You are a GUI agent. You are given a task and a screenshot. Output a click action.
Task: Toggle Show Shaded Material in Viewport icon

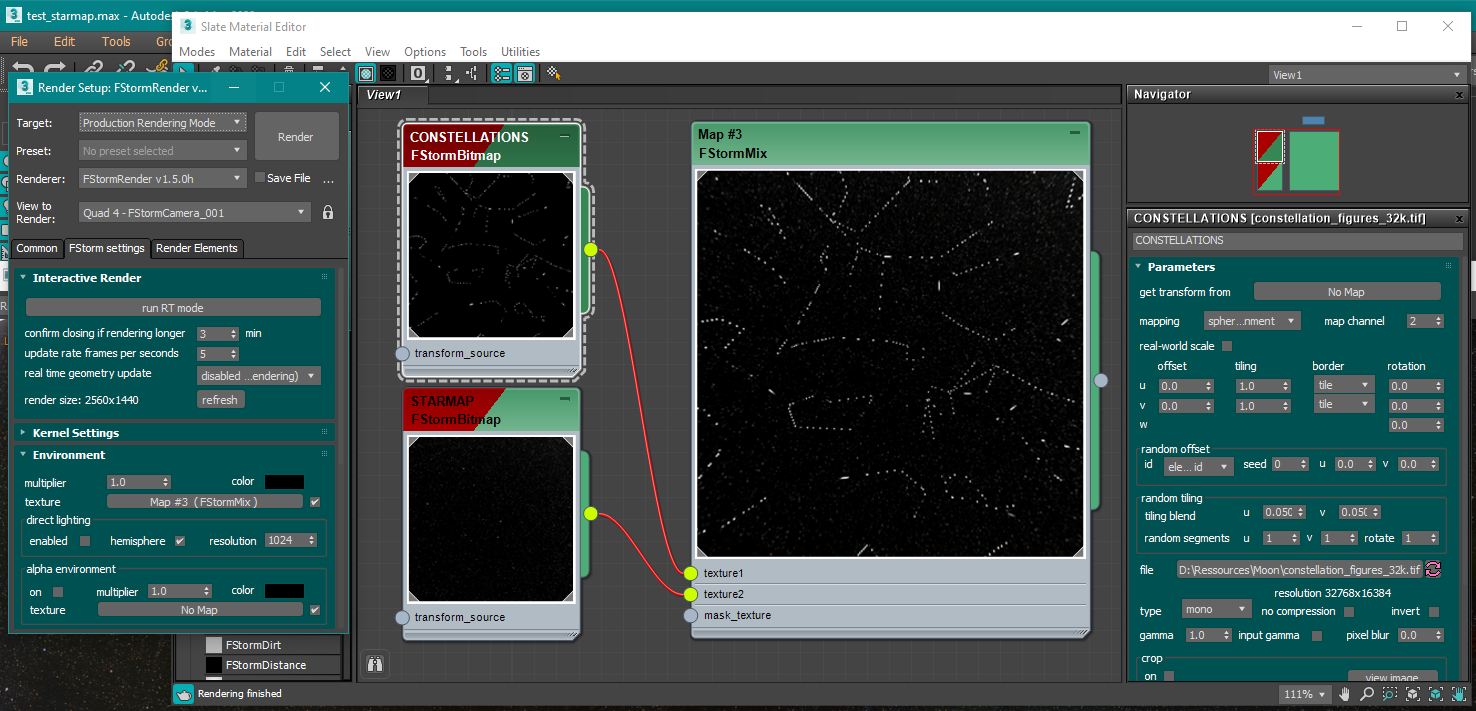pyautogui.click(x=366, y=74)
